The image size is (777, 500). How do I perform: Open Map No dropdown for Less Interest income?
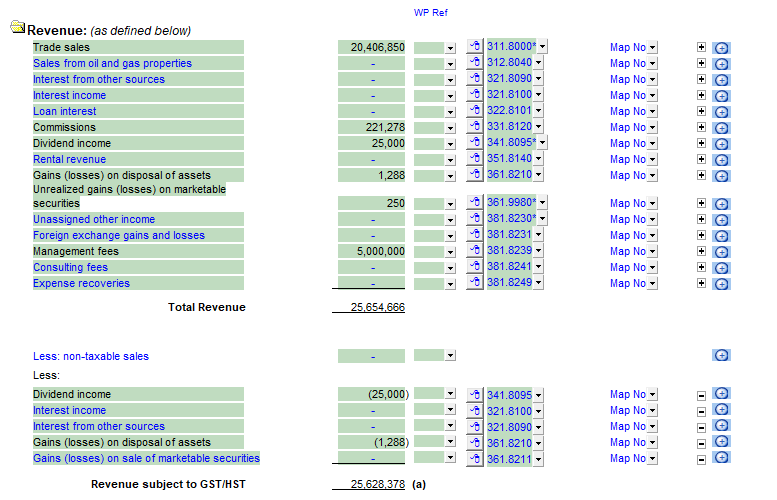click(x=653, y=411)
